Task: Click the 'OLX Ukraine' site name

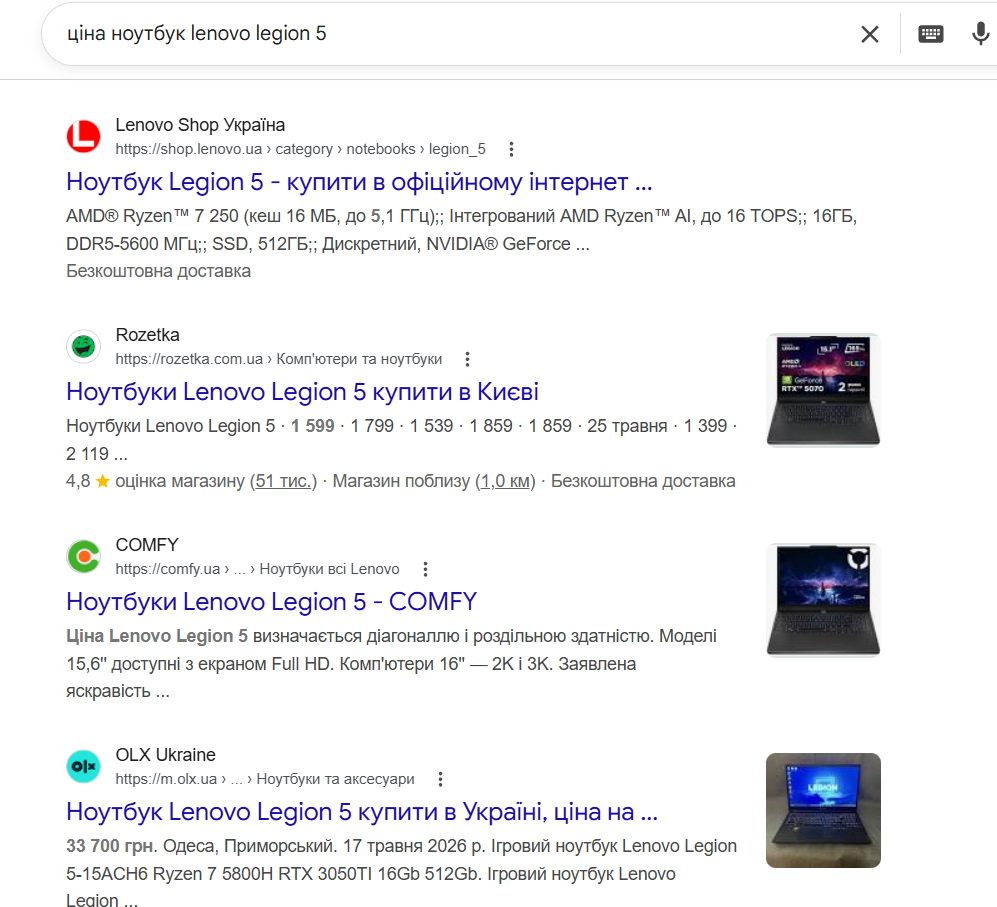Action: pos(165,754)
